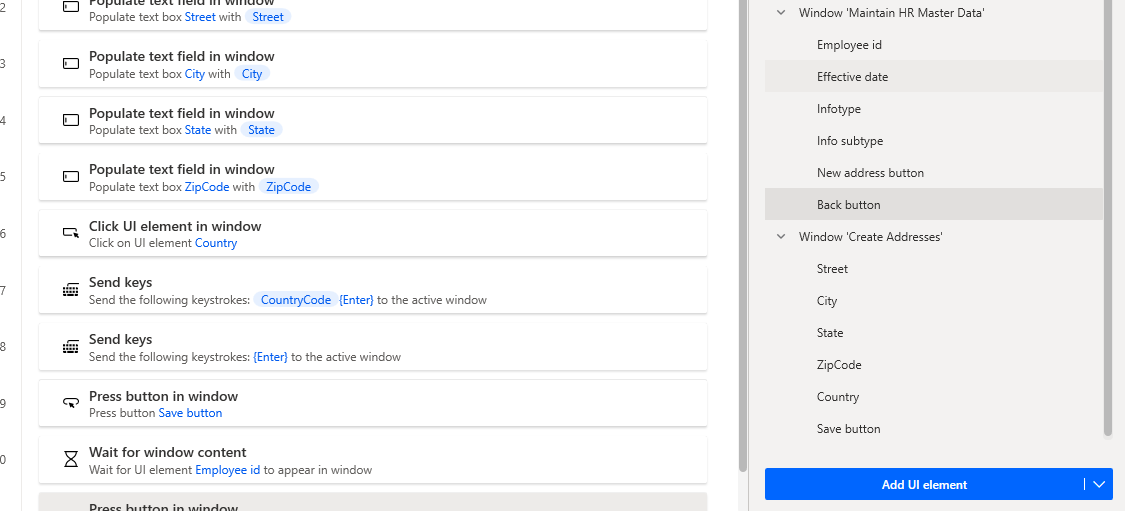The width and height of the screenshot is (1125, 511).
Task: Click the text box icon on Populate City step
Action: pyautogui.click(x=71, y=64)
